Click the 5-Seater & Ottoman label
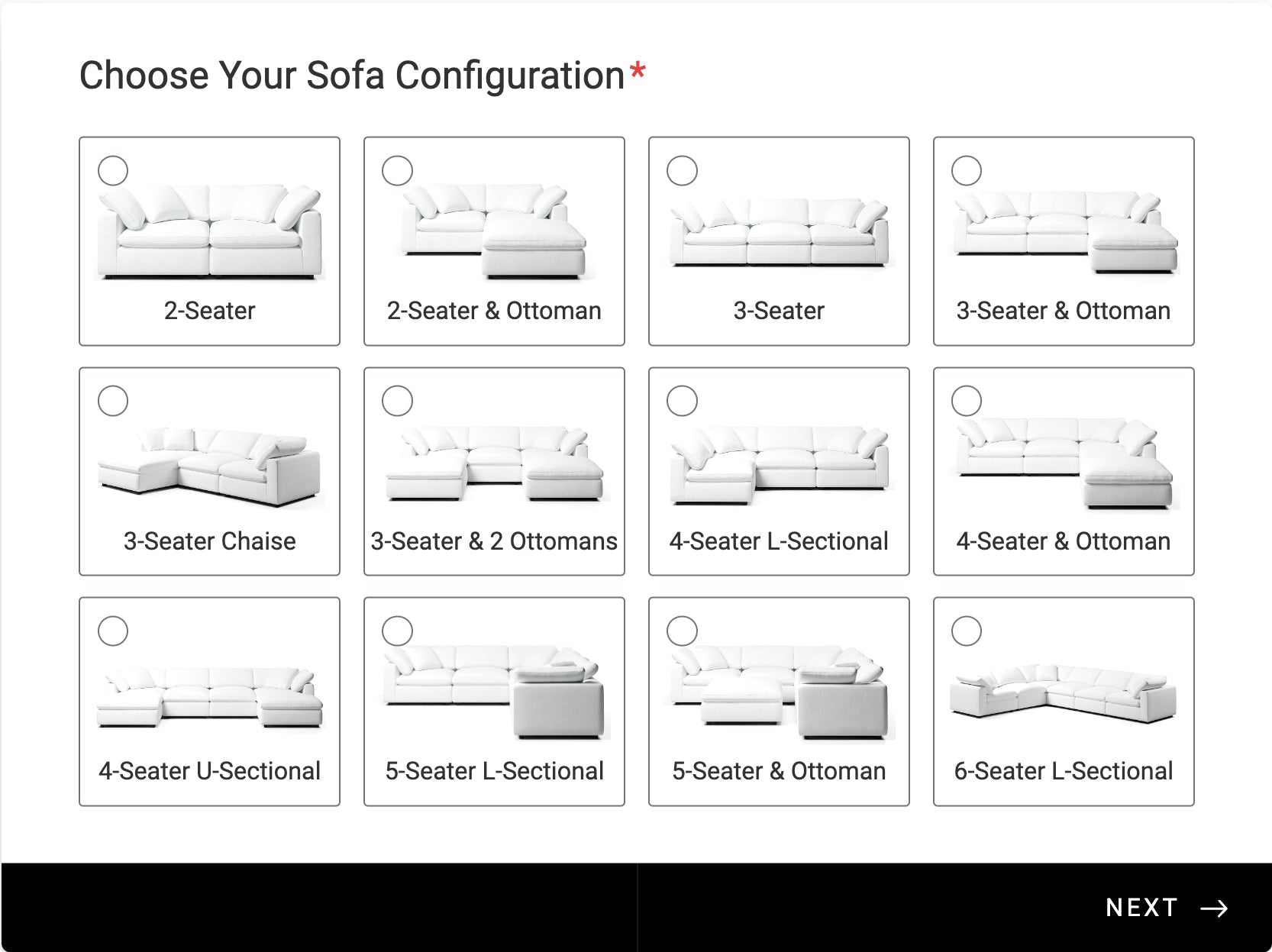Screen dimensions: 1272x952 tap(779, 771)
